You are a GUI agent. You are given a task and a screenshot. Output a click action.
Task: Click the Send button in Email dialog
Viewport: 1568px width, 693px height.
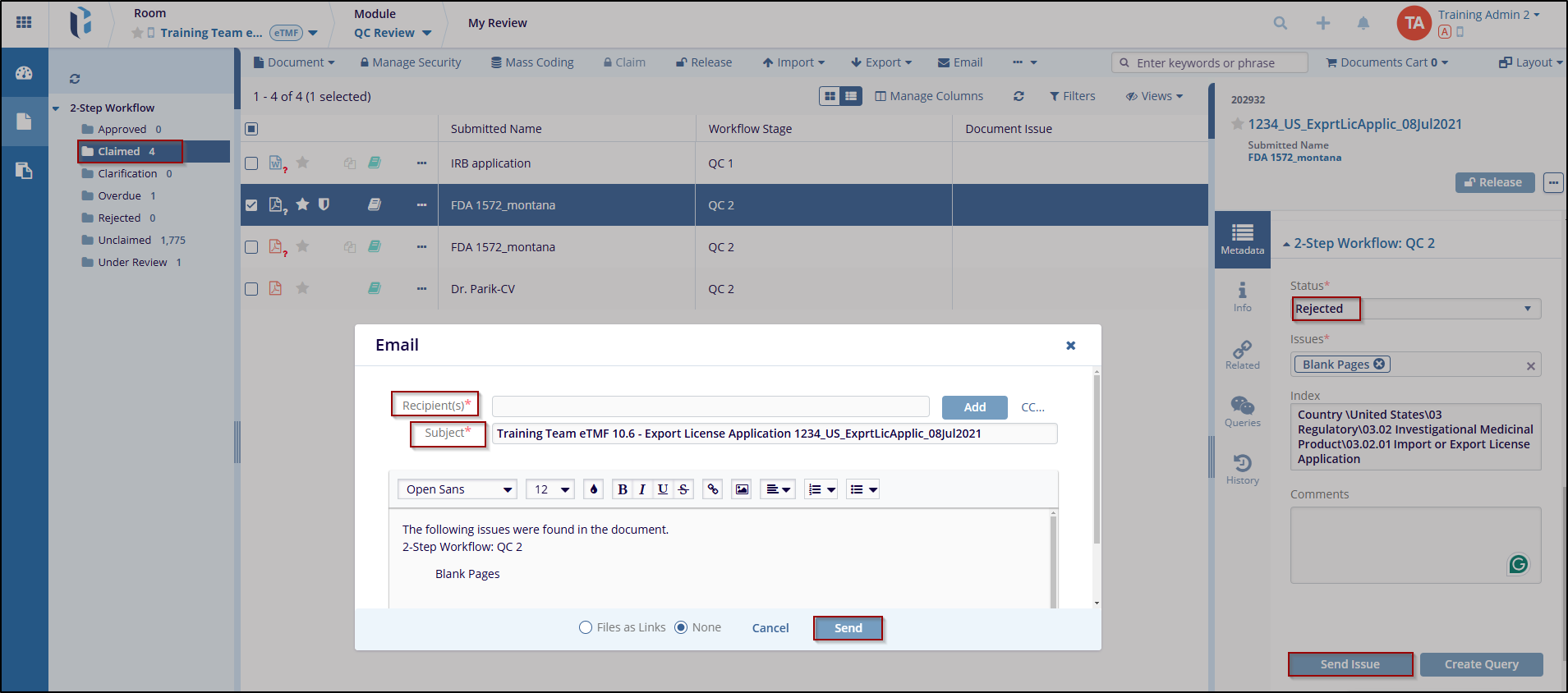(x=848, y=628)
